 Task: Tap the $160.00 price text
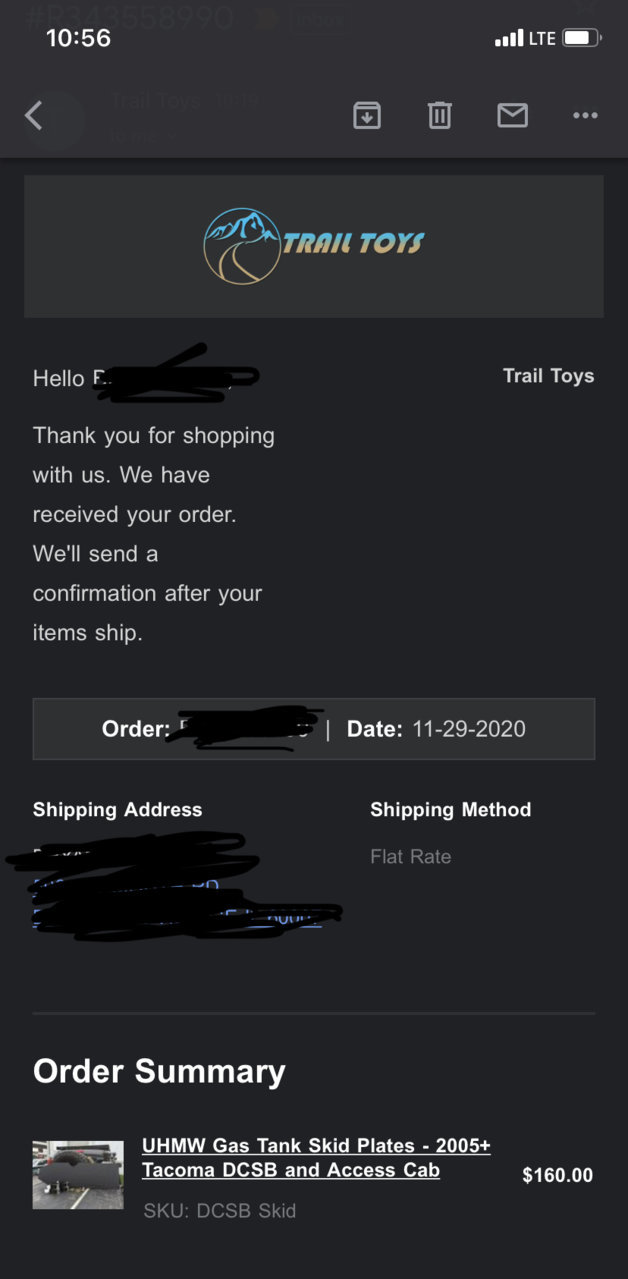558,1175
